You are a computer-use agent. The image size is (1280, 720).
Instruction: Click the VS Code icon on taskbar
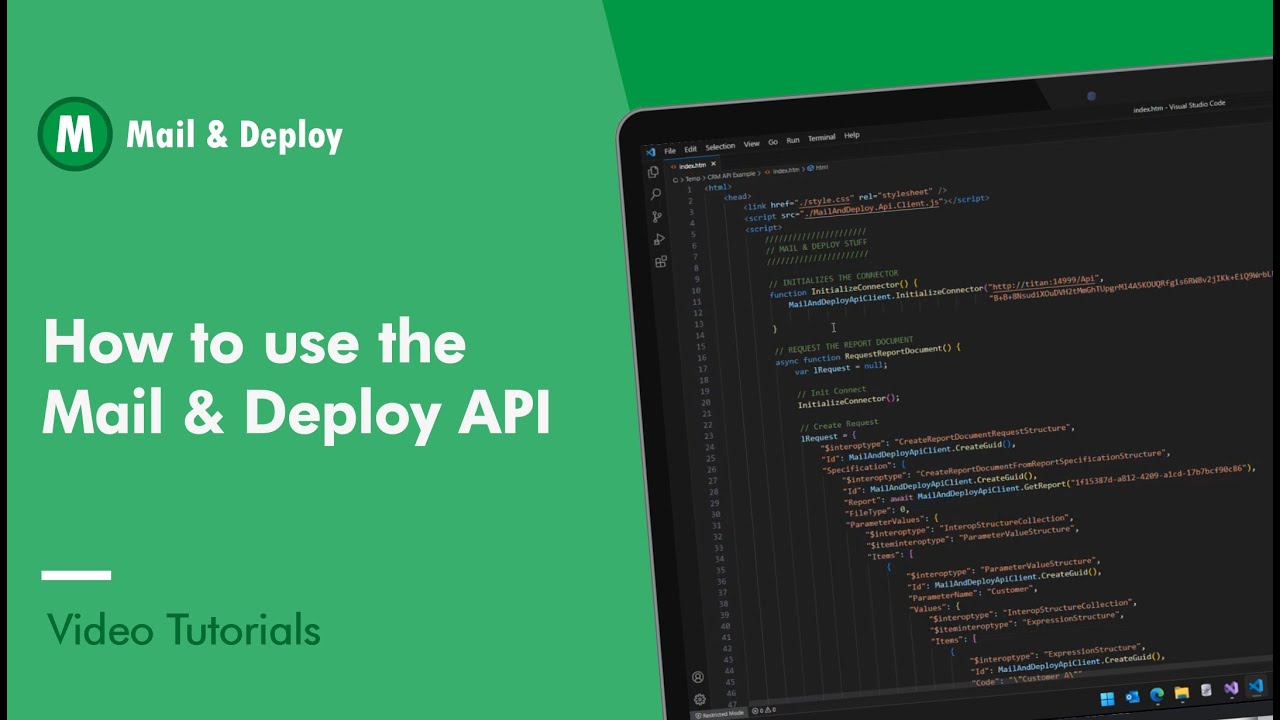[1256, 686]
